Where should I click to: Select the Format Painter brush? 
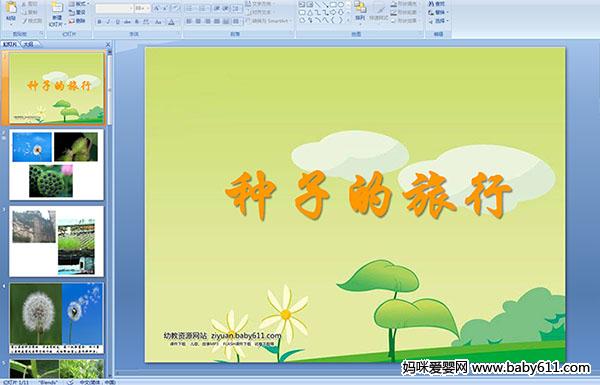(26, 21)
